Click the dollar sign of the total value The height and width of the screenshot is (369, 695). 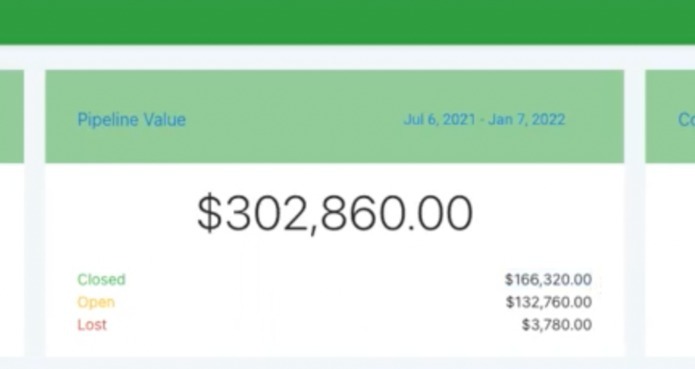[x=209, y=213]
